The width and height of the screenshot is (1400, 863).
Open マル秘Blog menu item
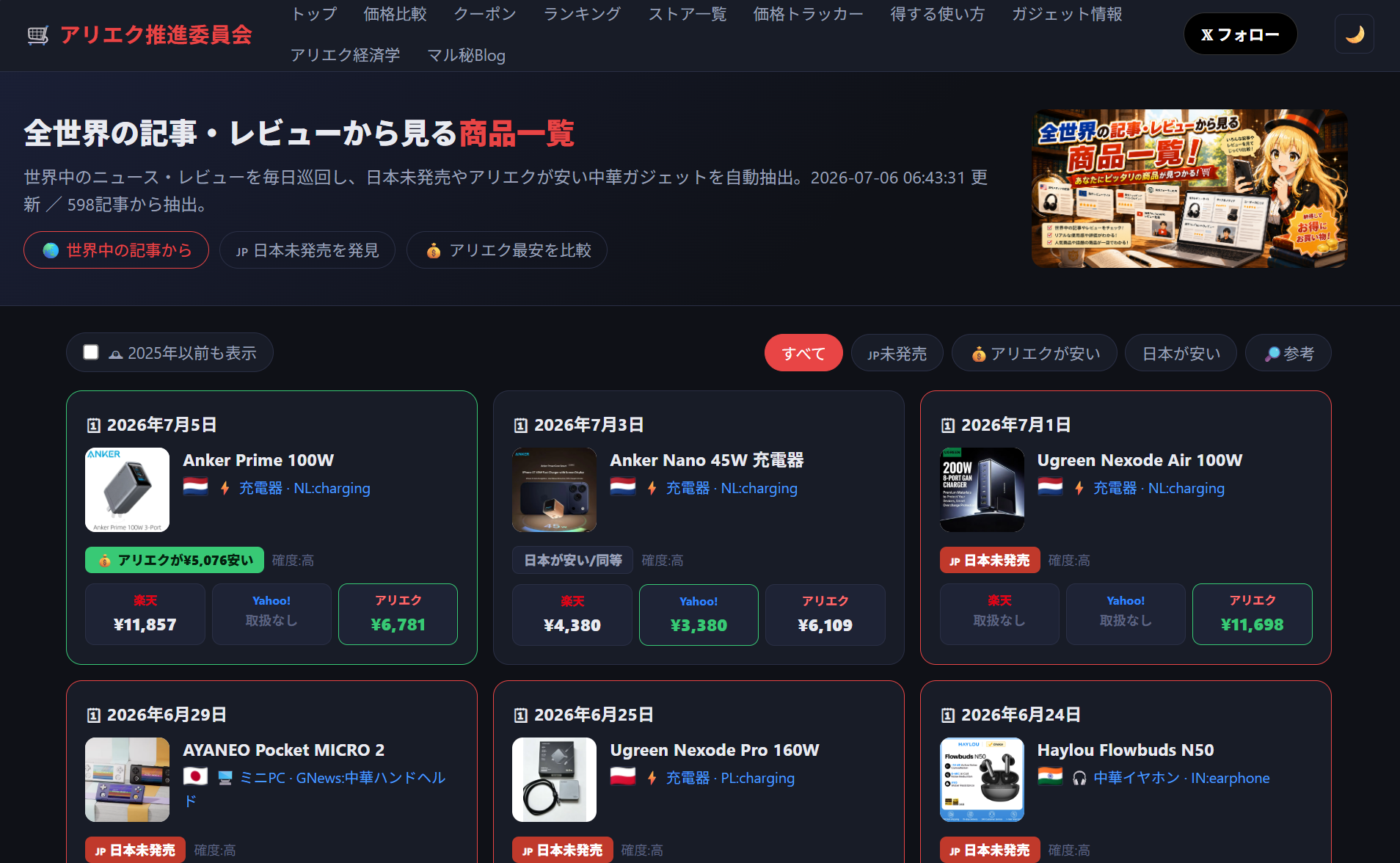466,55
